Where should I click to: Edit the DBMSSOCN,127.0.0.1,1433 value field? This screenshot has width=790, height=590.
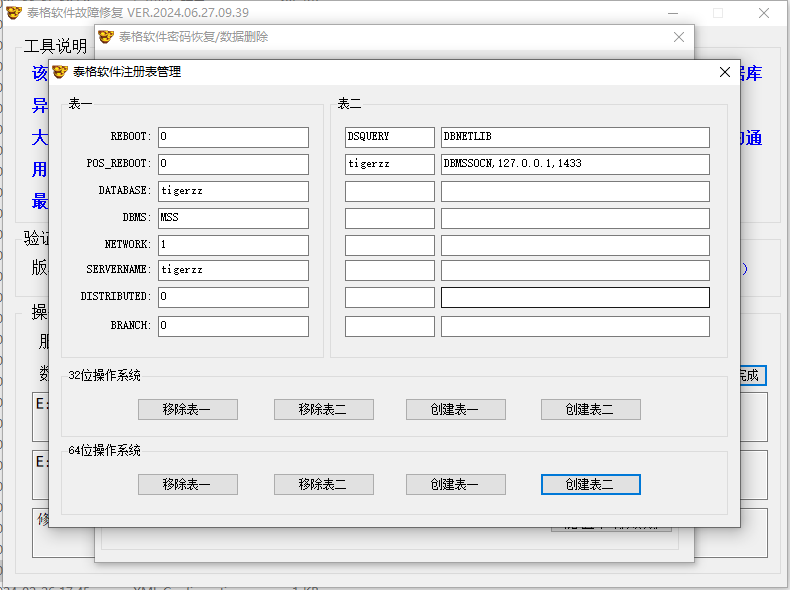[574, 164]
